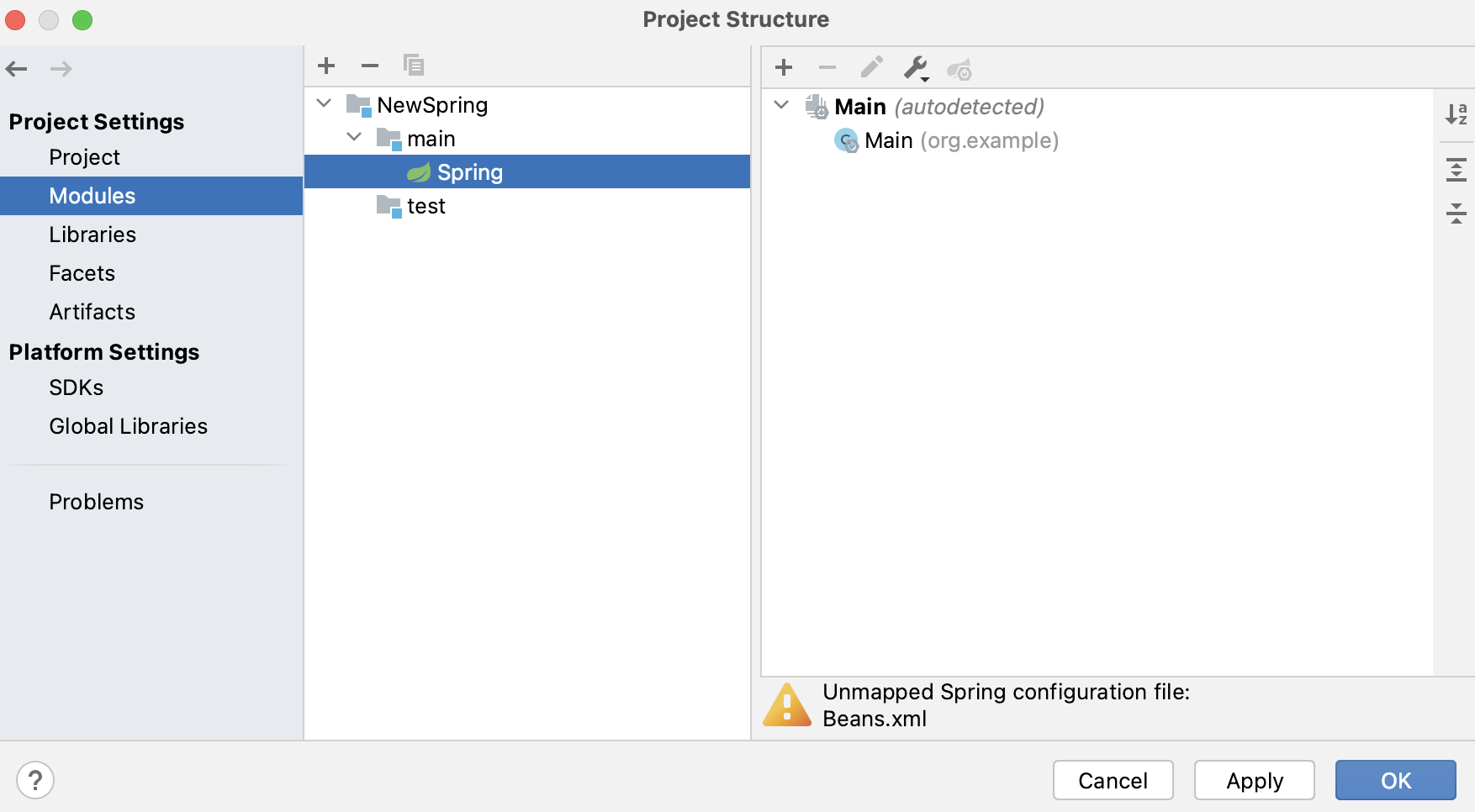Click the edit pencil icon
The image size is (1475, 812).
tap(872, 67)
